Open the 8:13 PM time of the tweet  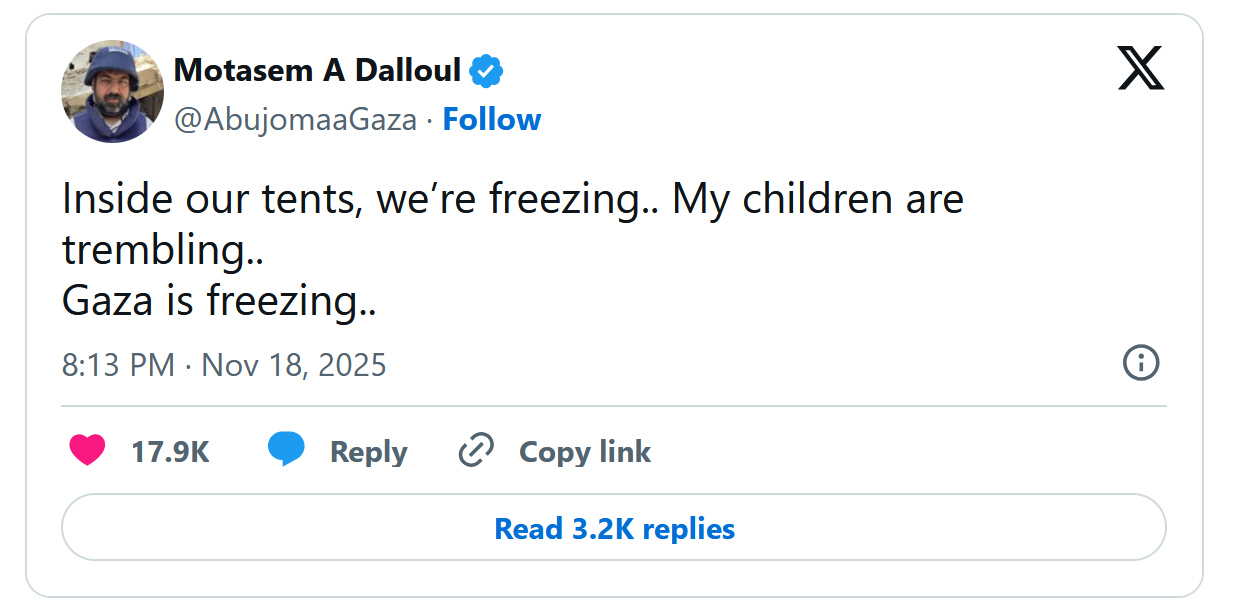click(118, 364)
